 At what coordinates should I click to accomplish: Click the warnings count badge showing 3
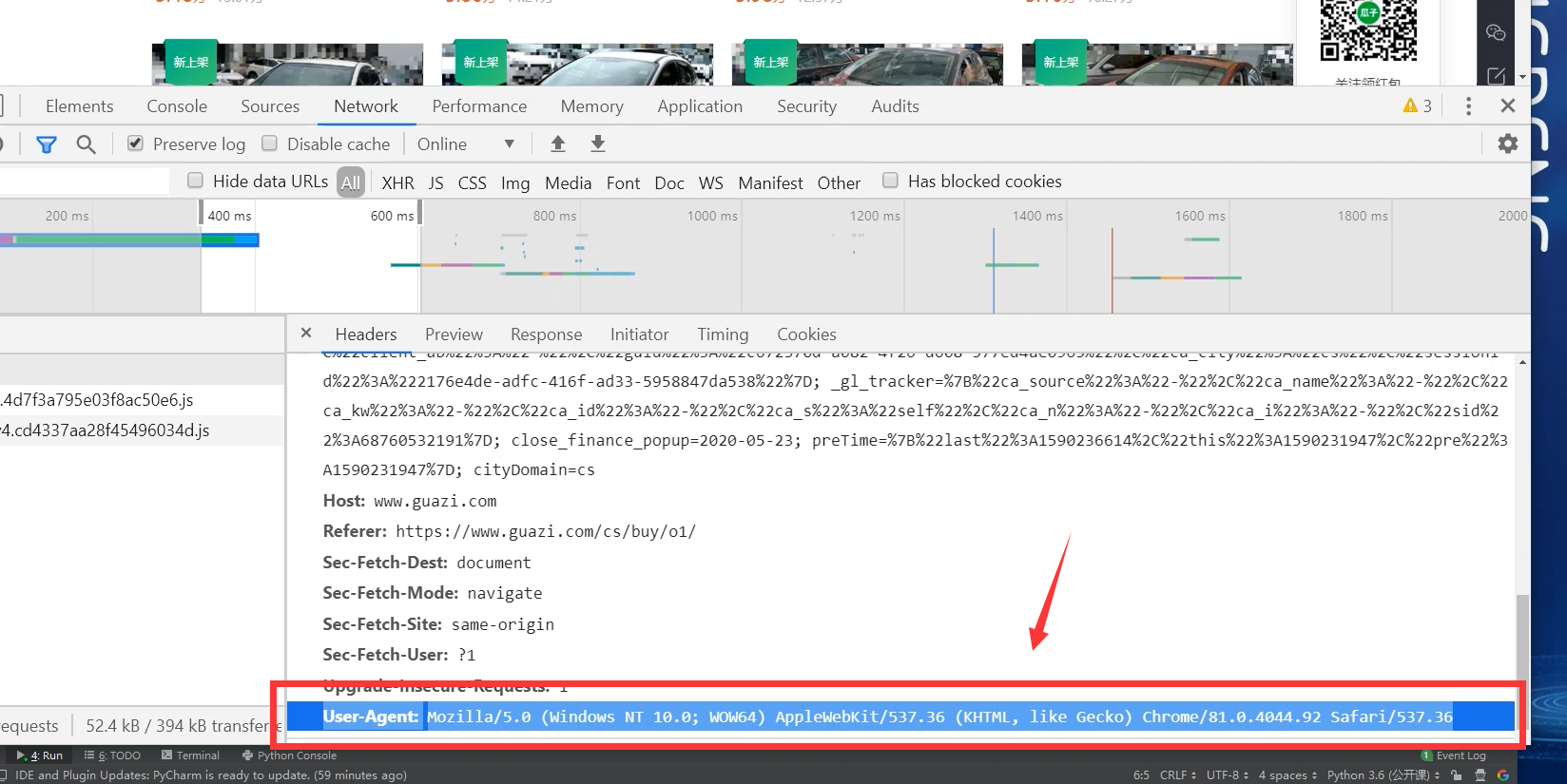pos(1417,105)
